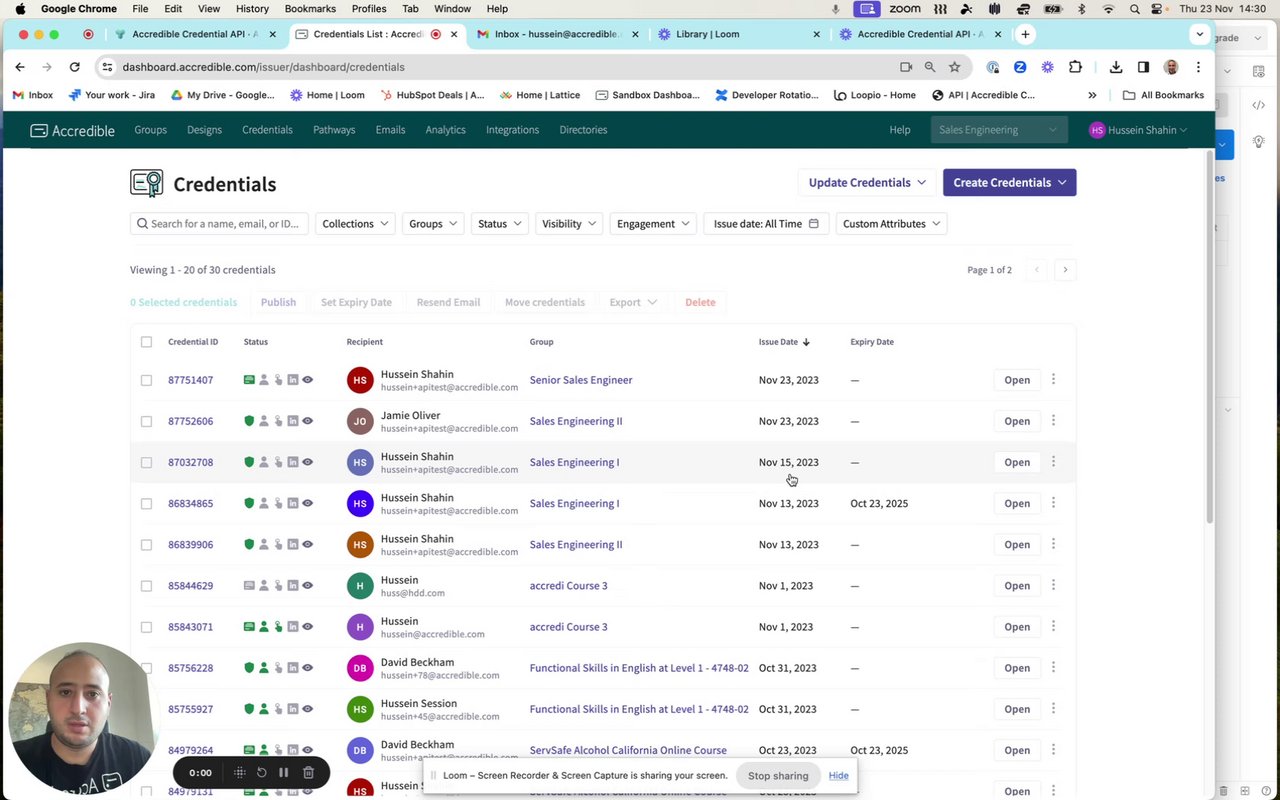The width and height of the screenshot is (1280, 800).
Task: Click the Jamie Oliver JO avatar
Action: (360, 421)
